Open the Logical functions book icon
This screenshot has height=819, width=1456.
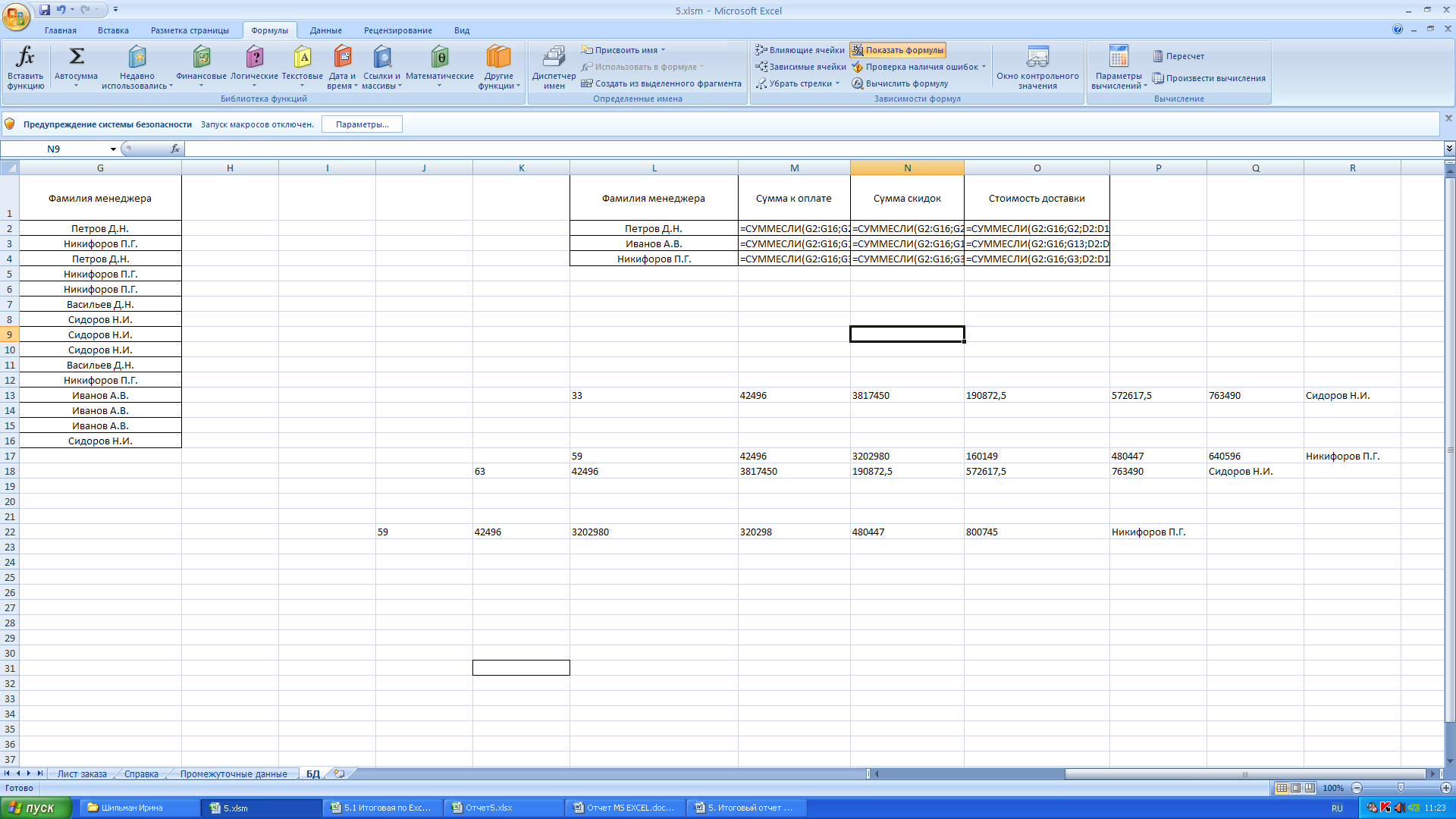(254, 57)
